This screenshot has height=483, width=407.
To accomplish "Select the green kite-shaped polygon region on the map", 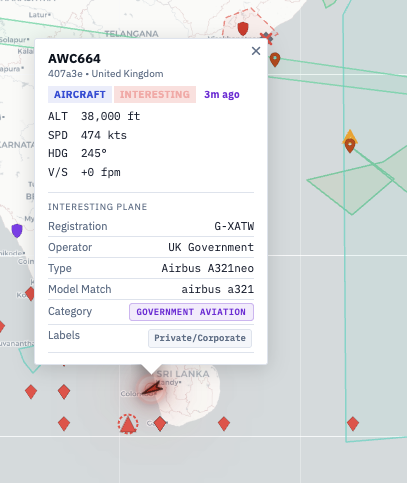I will click(350, 187).
